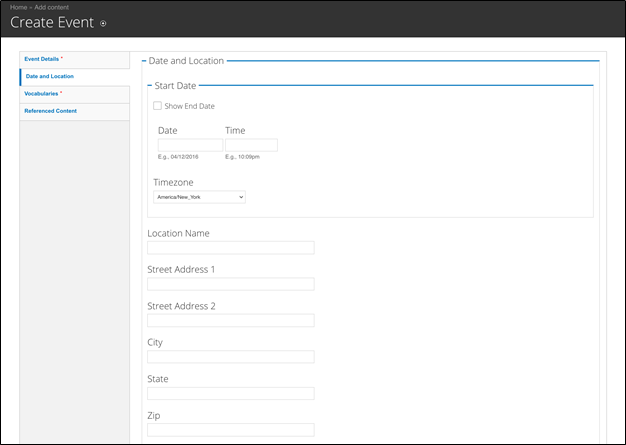
Task: Click the Create Event page heading
Action: point(52,23)
